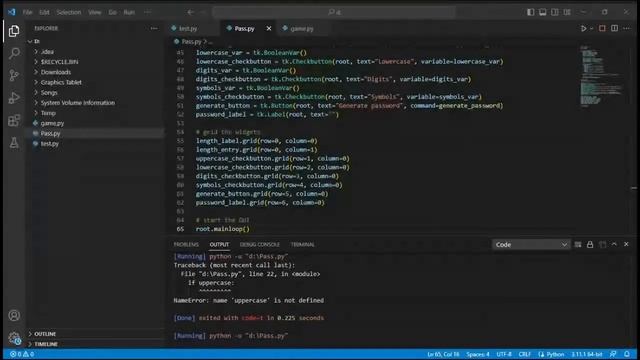Open the Edit menu

click(x=44, y=12)
